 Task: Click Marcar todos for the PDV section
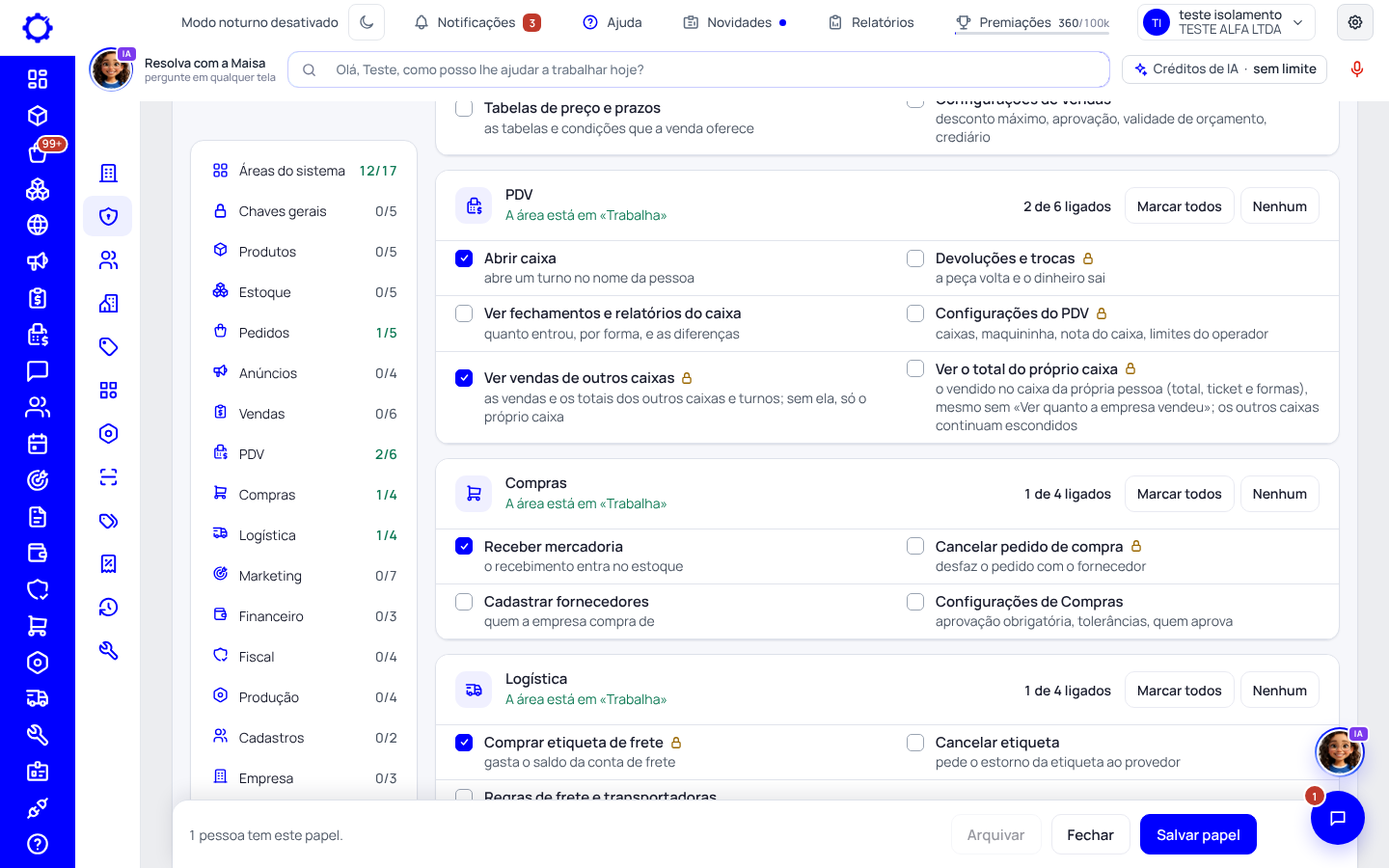tap(1179, 206)
